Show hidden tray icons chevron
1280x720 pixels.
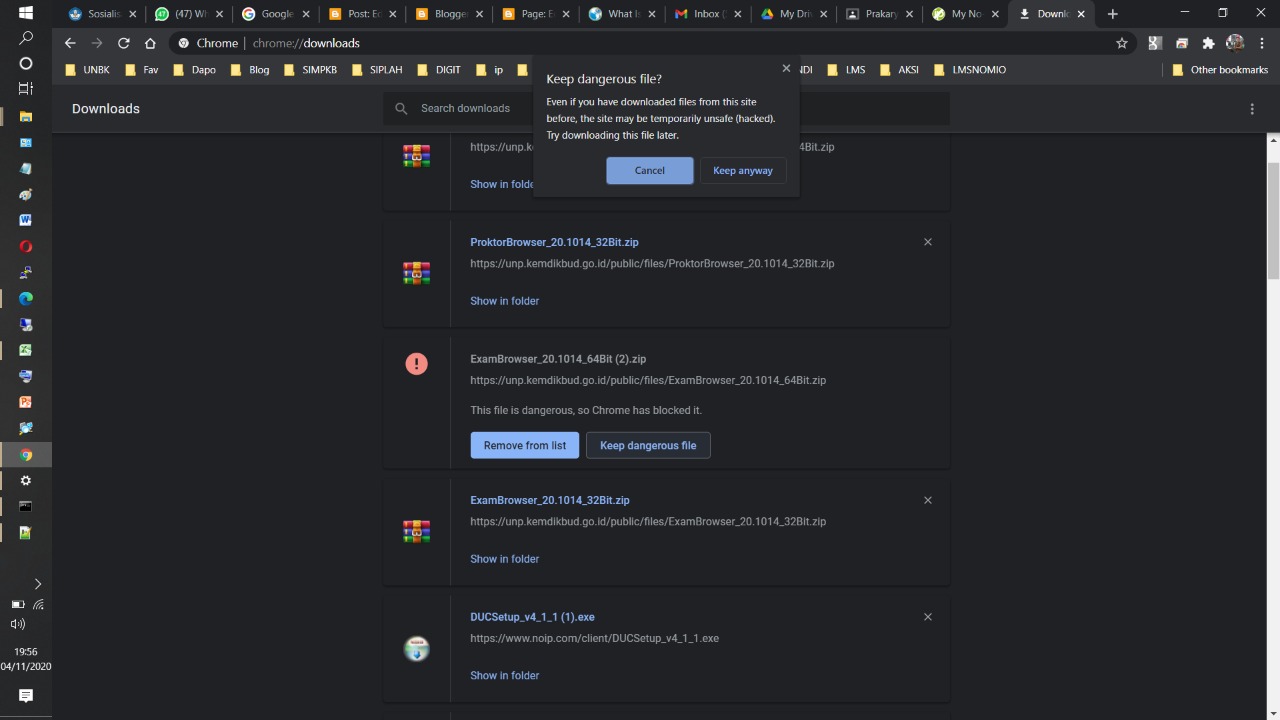tap(38, 584)
